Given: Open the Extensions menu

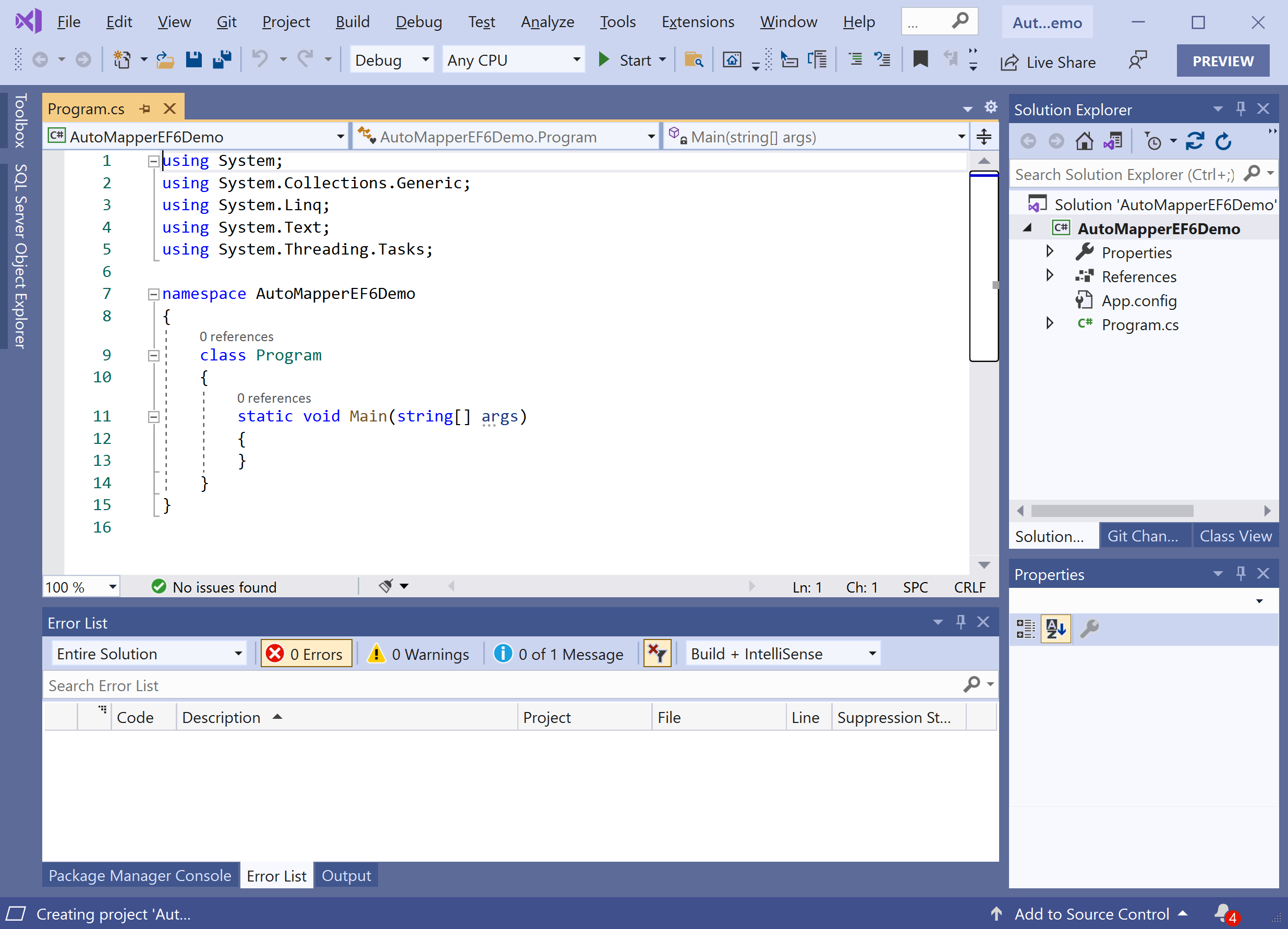Looking at the screenshot, I should tap(697, 22).
